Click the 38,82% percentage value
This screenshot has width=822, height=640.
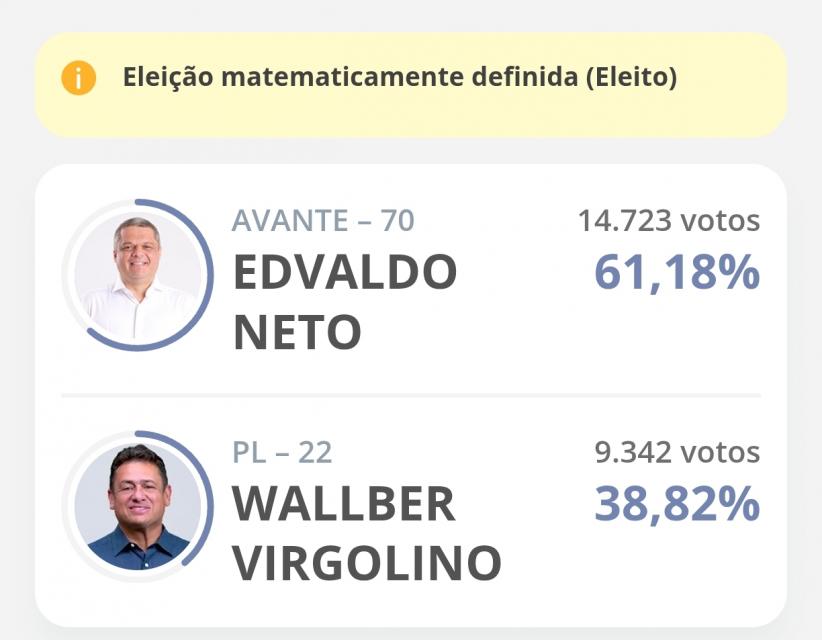tap(676, 506)
